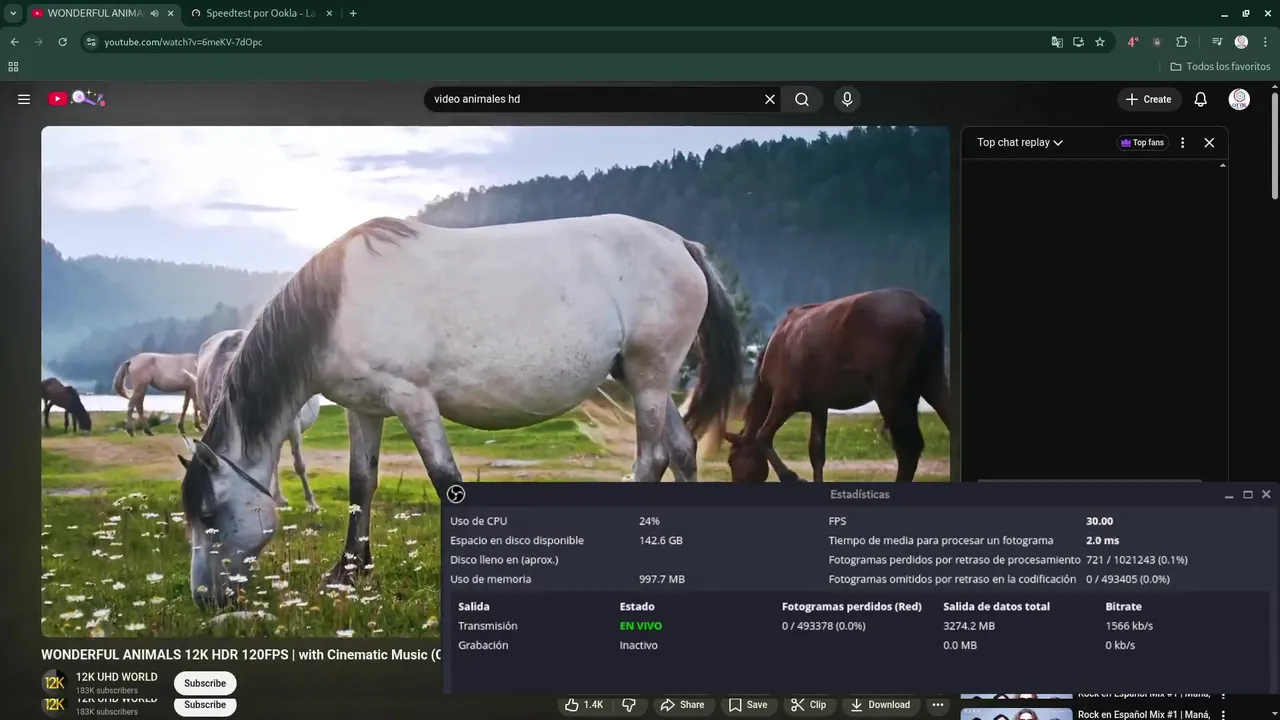Open Chrome three-dot menu
Viewport: 1280px width, 720px height.
pyautogui.click(x=1265, y=42)
